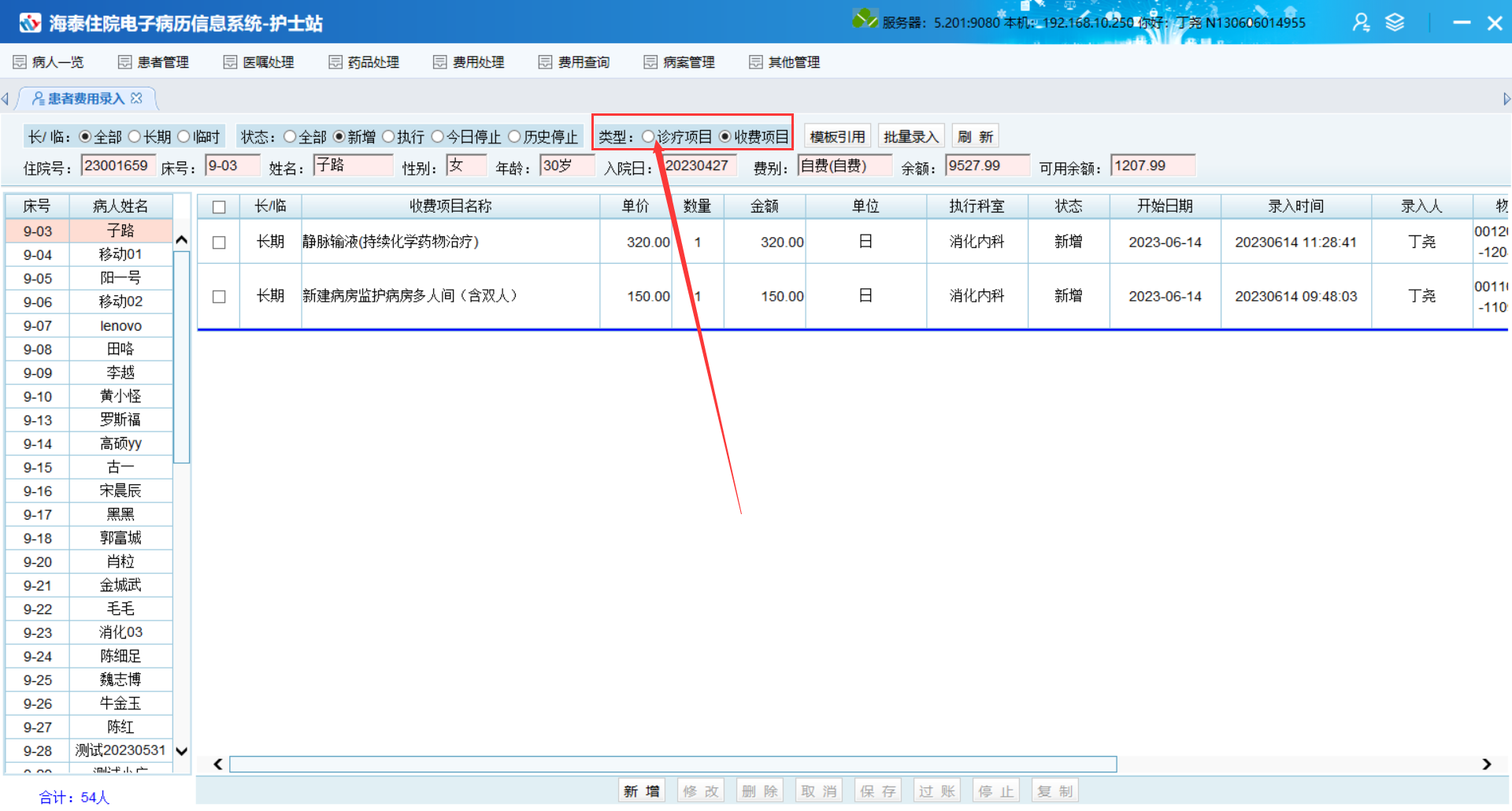Select patient 牛金玉 in the list
Viewport: 1512px width, 811px height.
[x=89, y=703]
